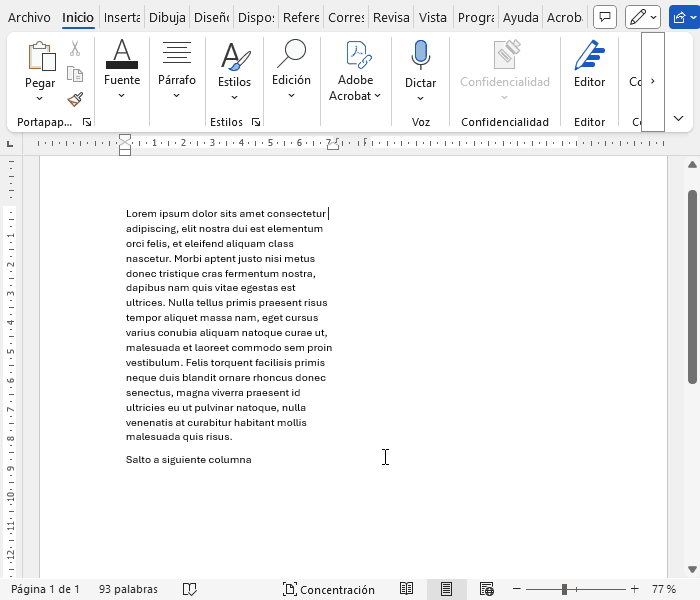700x600 pixels.
Task: Switch to Modo de lectura view
Action: [x=407, y=589]
